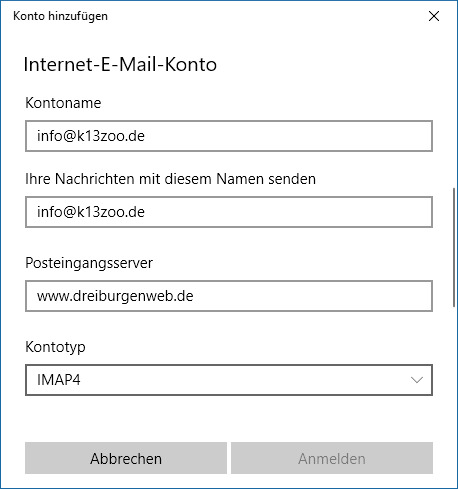This screenshot has width=458, height=489.
Task: Place cursor in www.dreiburgenweb.de server text
Action: (x=115, y=296)
